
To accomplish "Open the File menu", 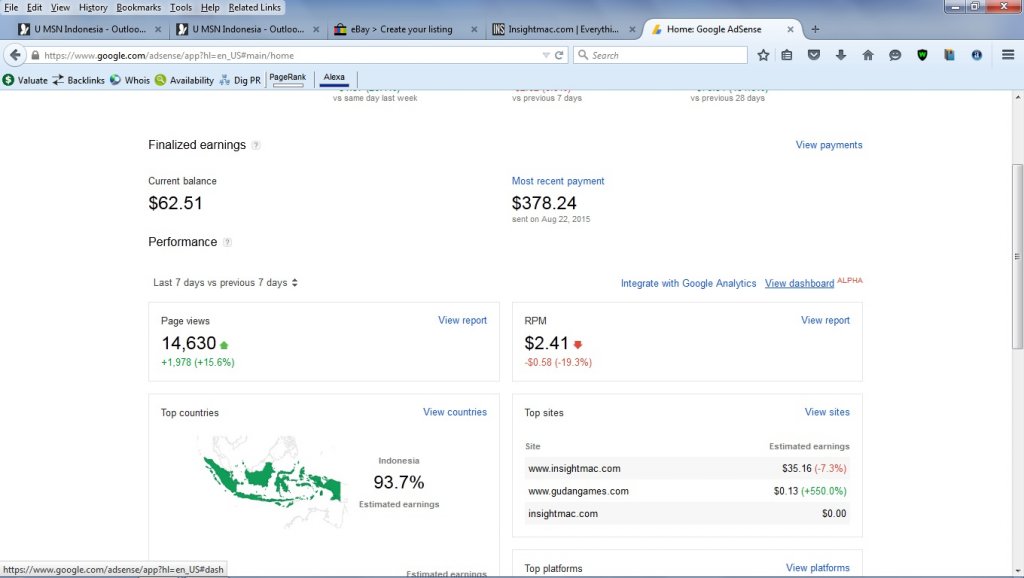I will (11, 7).
